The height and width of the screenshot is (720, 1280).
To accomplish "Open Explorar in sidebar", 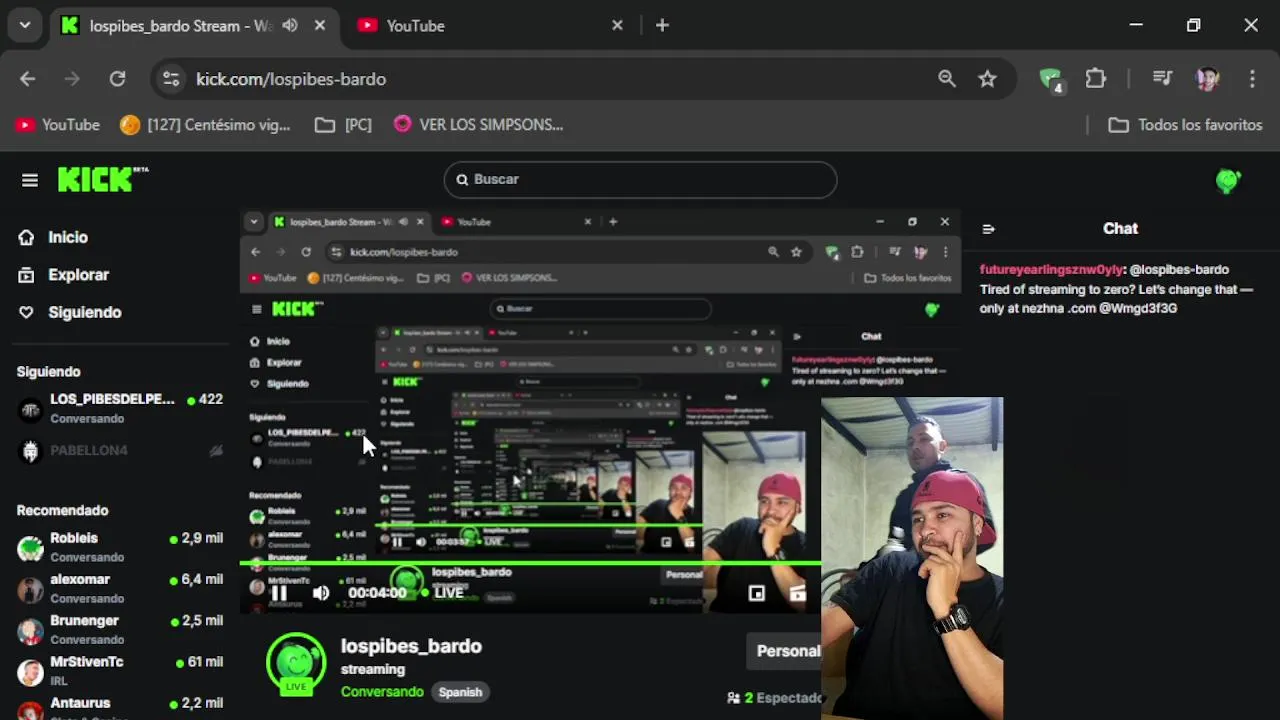I will [x=64, y=275].
